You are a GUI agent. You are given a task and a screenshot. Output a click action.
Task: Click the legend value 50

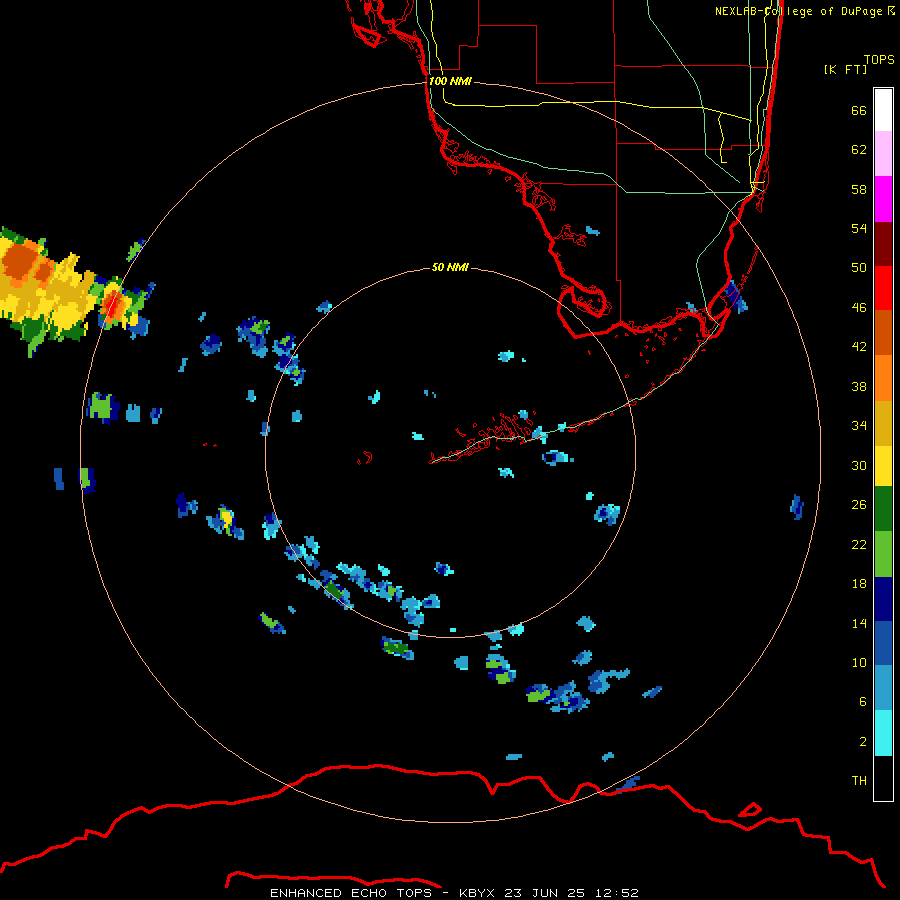[x=859, y=267]
